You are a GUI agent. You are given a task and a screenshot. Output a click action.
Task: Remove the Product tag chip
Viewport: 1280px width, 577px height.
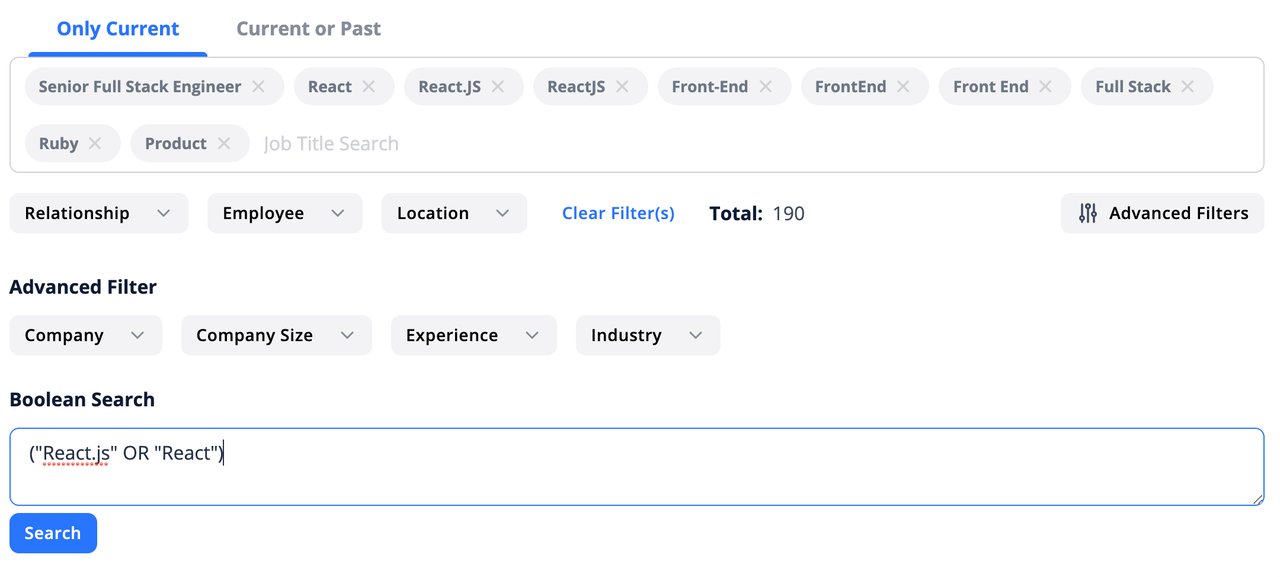(x=224, y=144)
